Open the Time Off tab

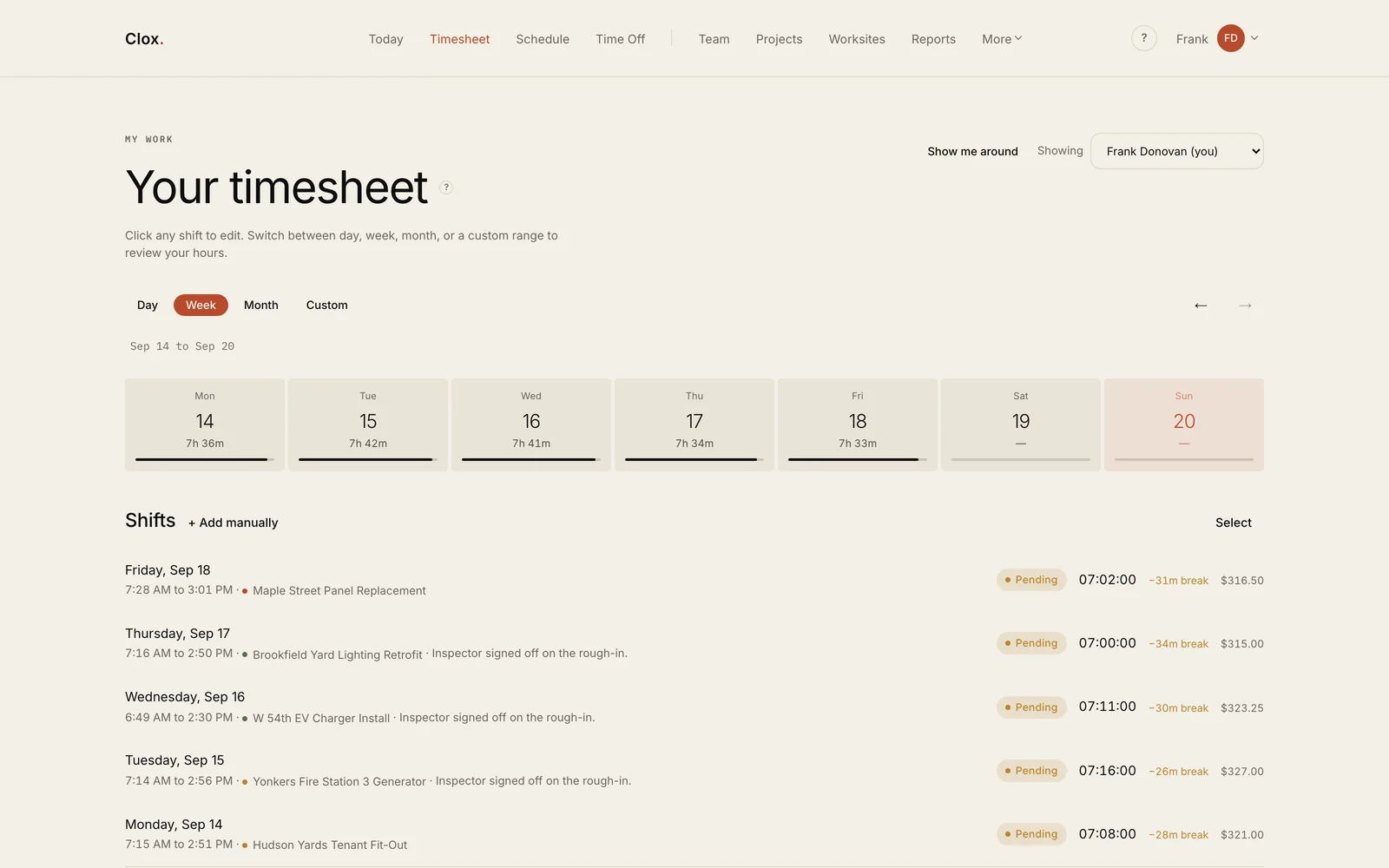pos(620,39)
